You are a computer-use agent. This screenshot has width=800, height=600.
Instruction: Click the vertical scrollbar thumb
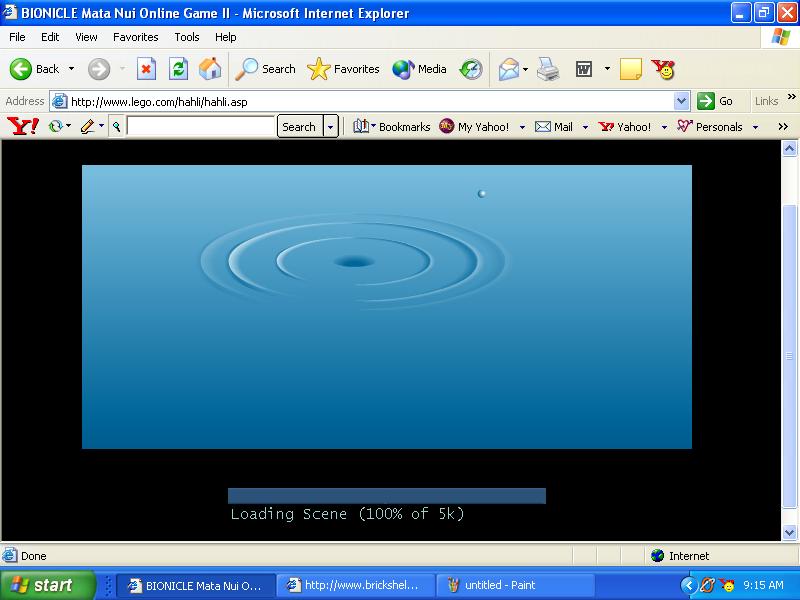coord(789,356)
